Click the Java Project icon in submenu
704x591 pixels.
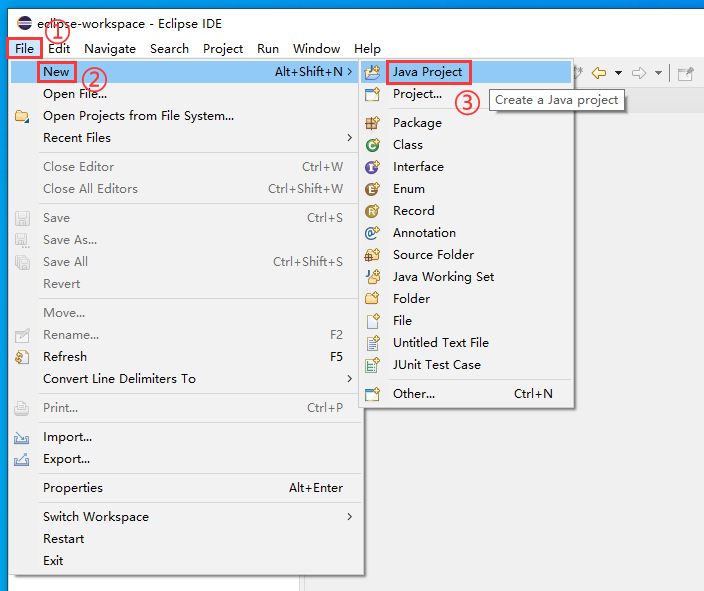[373, 72]
